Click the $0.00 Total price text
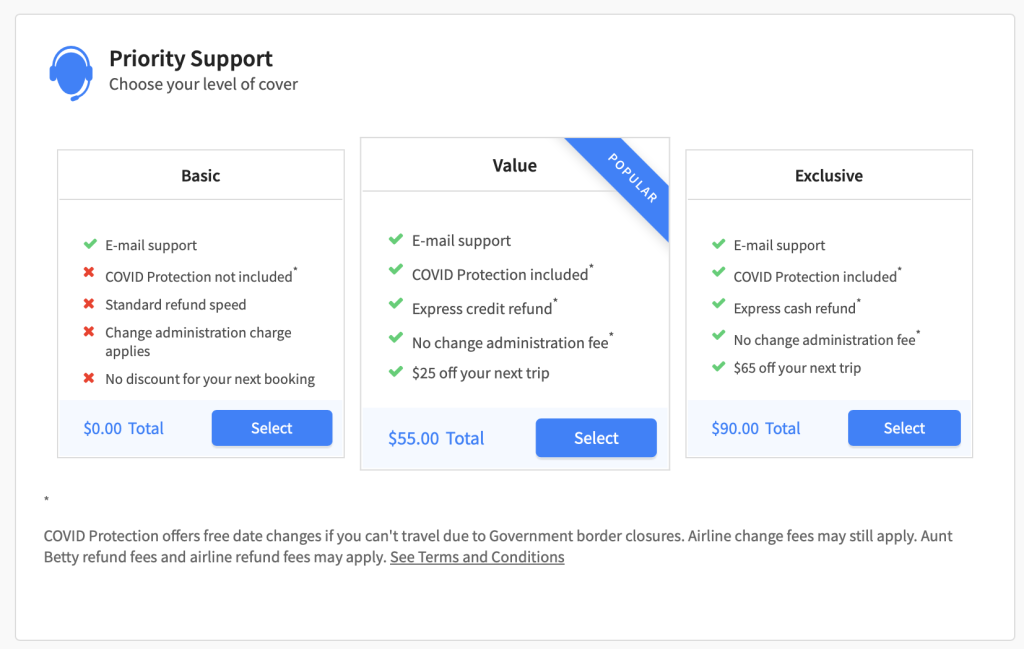The image size is (1024, 649). tap(123, 428)
